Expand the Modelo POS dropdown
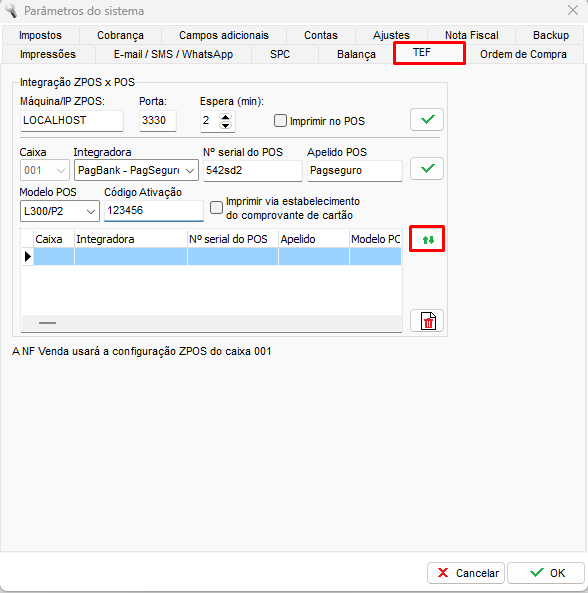 point(60,211)
